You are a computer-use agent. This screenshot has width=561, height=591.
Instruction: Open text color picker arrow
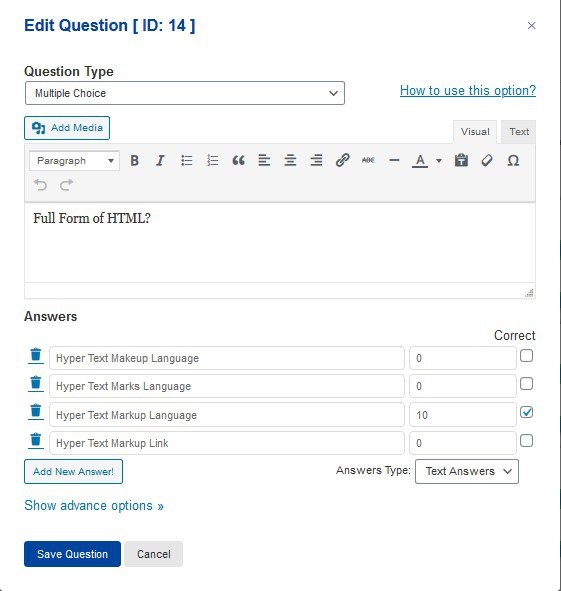tap(439, 161)
